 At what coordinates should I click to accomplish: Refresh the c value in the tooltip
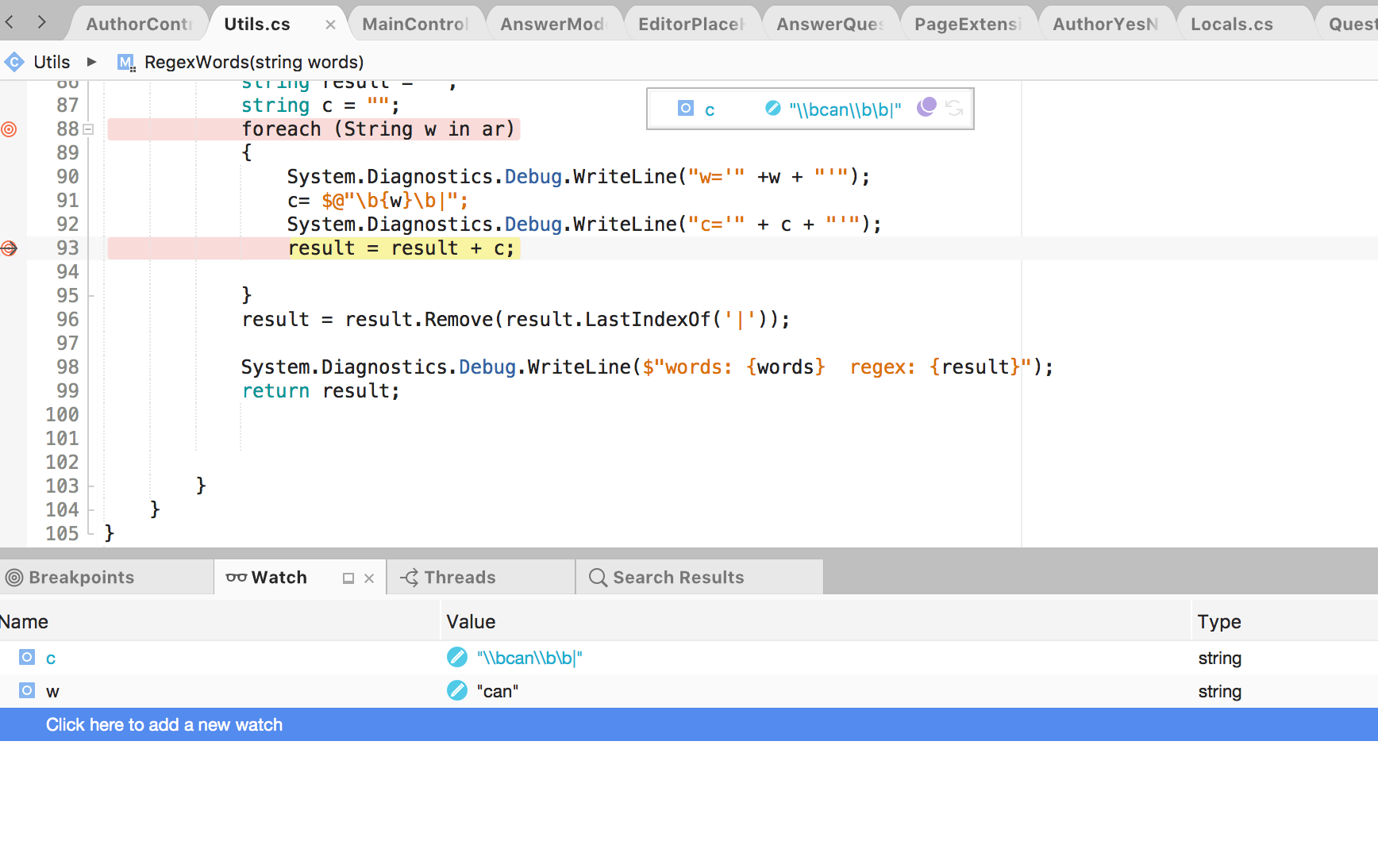tap(955, 108)
